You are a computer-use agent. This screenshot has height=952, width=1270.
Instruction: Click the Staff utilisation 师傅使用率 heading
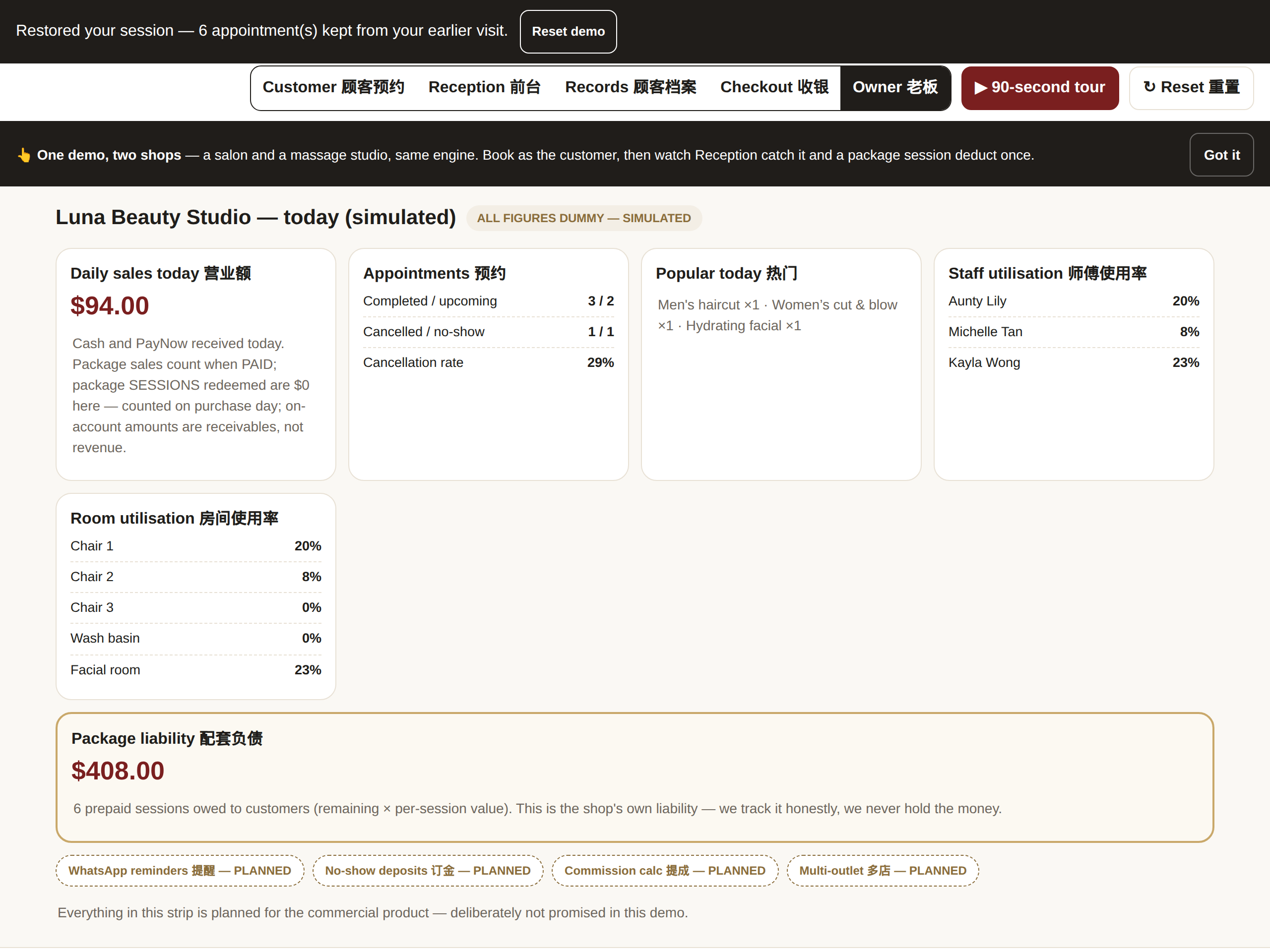[1047, 273]
